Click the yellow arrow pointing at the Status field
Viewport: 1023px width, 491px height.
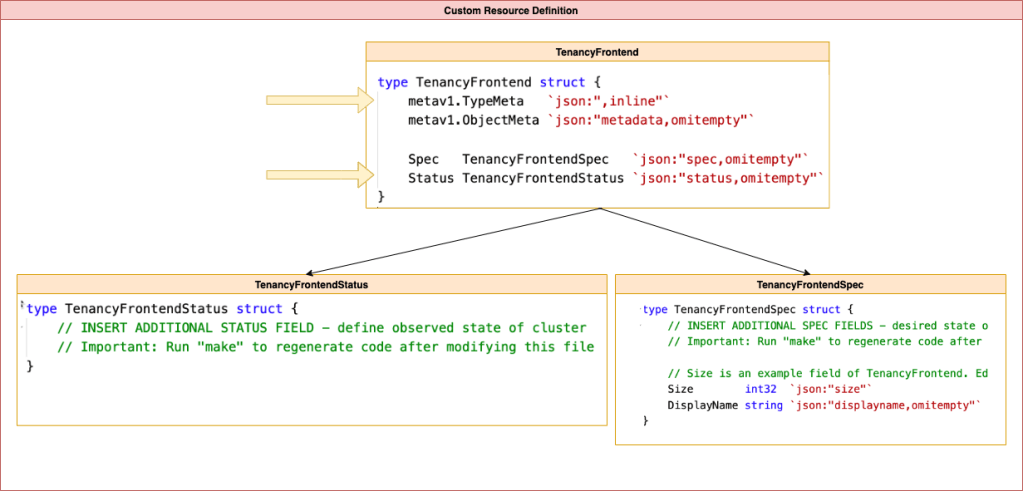click(x=320, y=176)
